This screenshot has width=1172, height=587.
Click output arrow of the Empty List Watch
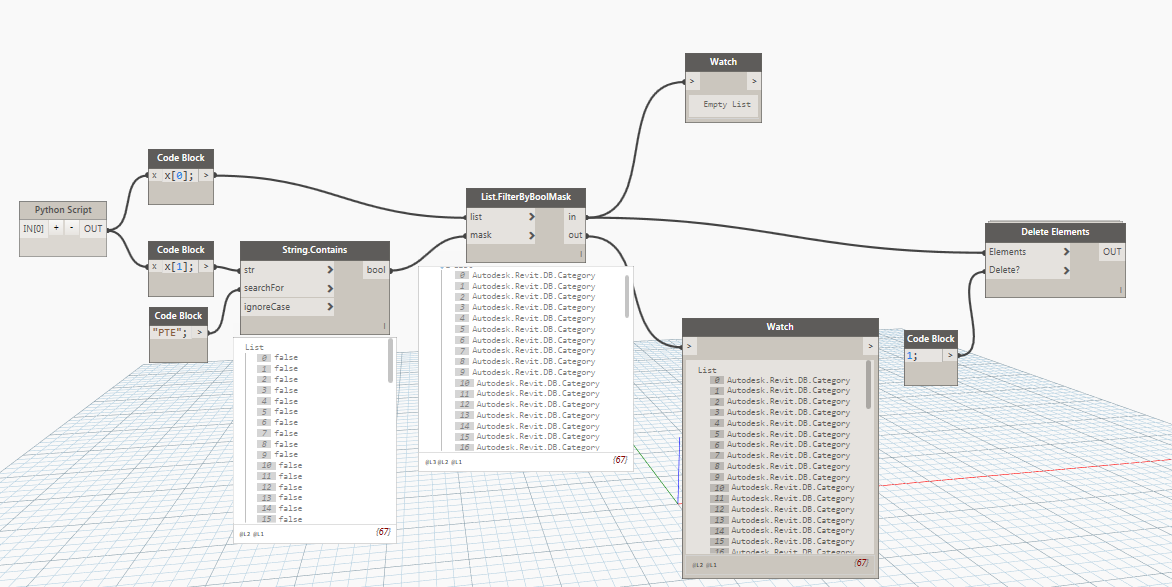click(x=754, y=82)
